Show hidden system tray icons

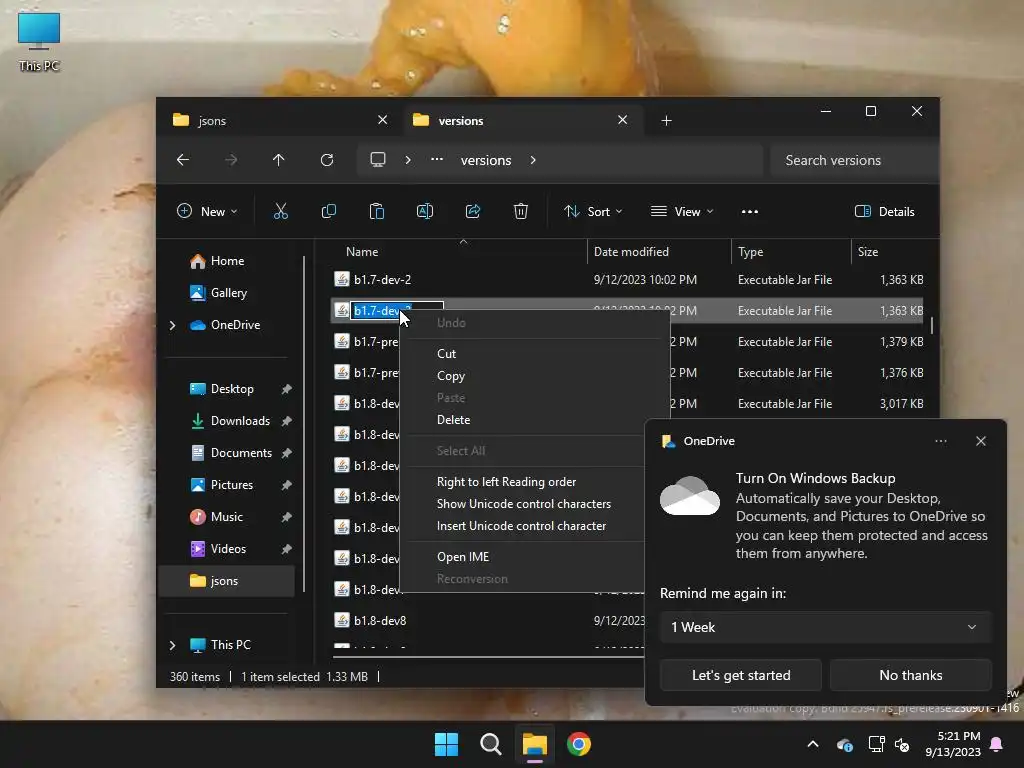pyautogui.click(x=813, y=744)
